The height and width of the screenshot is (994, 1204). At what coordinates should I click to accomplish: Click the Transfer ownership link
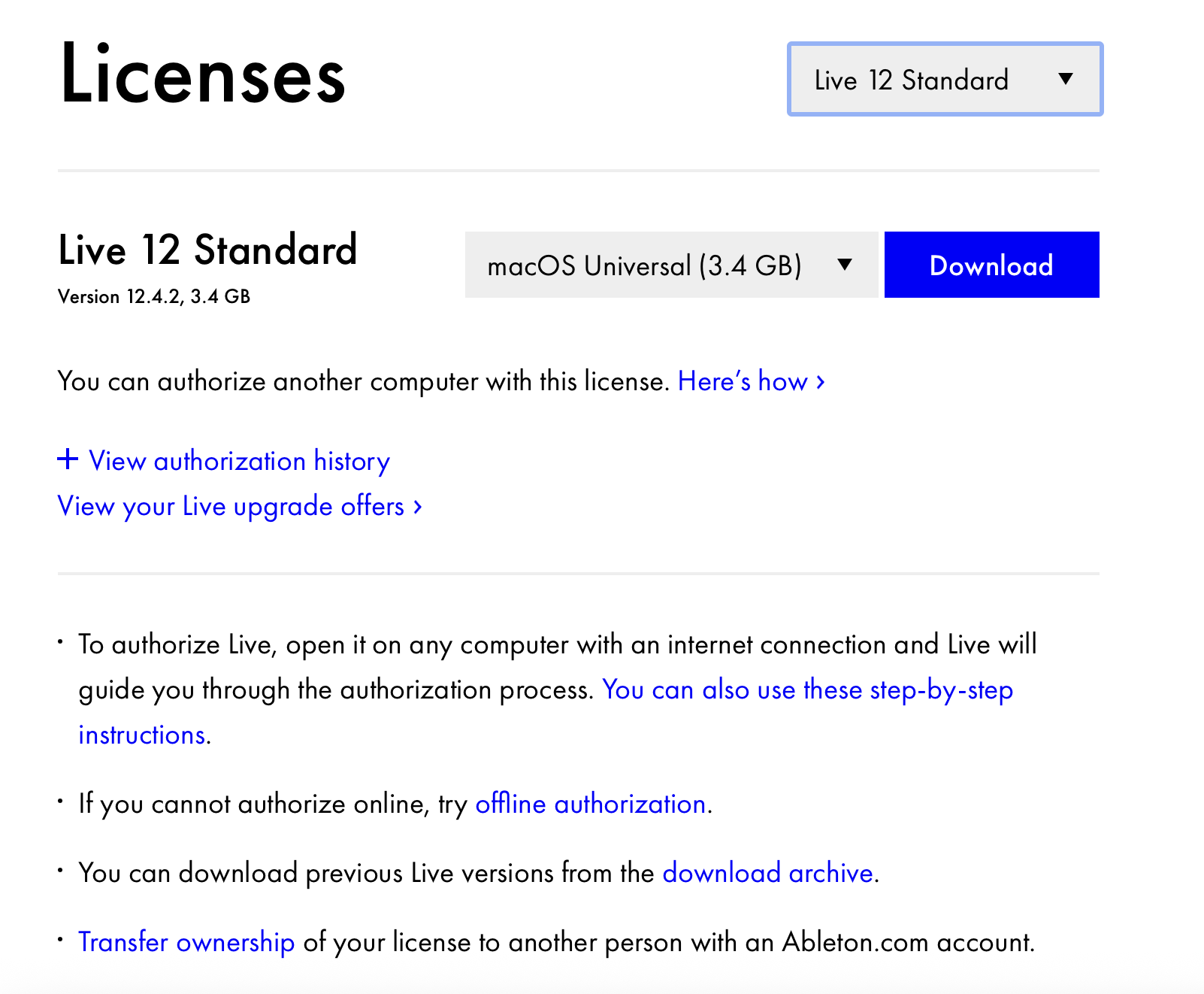click(x=186, y=942)
